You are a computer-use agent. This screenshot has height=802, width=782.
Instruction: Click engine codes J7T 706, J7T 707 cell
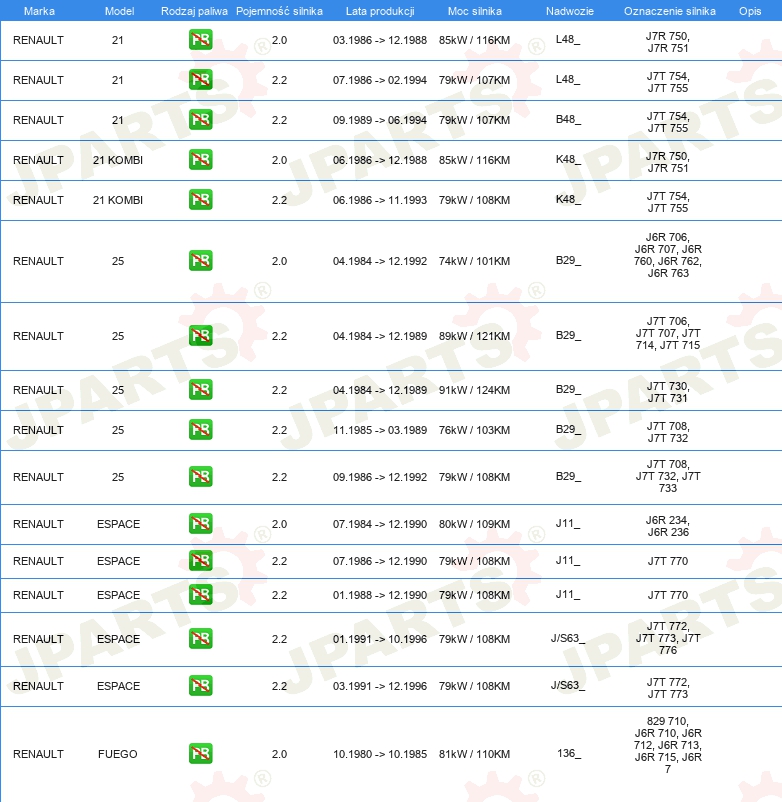click(x=668, y=333)
